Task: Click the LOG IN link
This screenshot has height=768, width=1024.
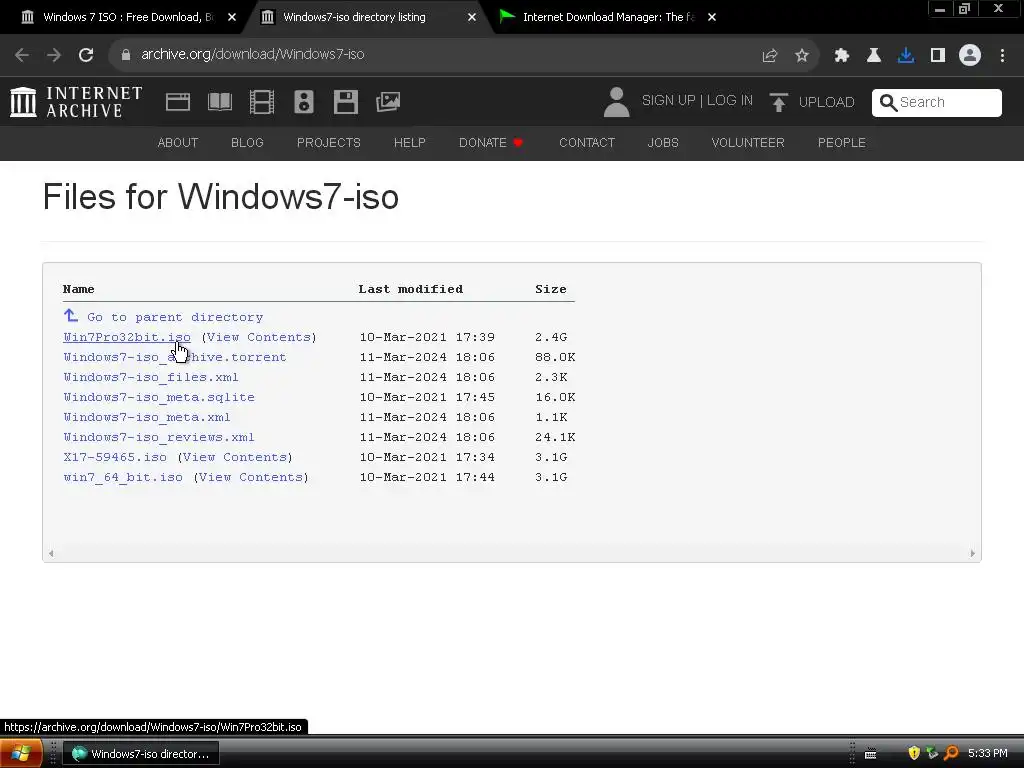Action: 729,101
